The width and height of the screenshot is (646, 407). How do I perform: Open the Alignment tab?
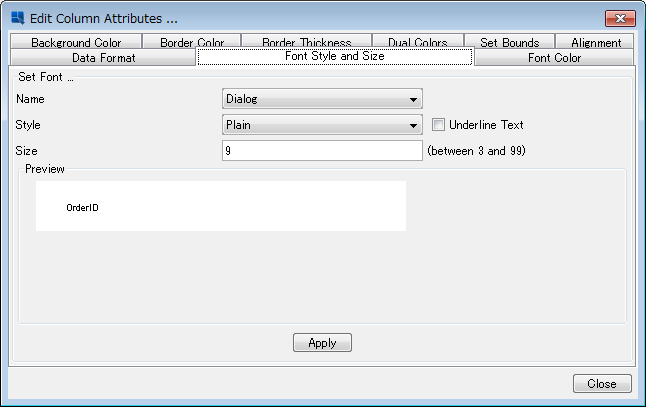(x=596, y=42)
